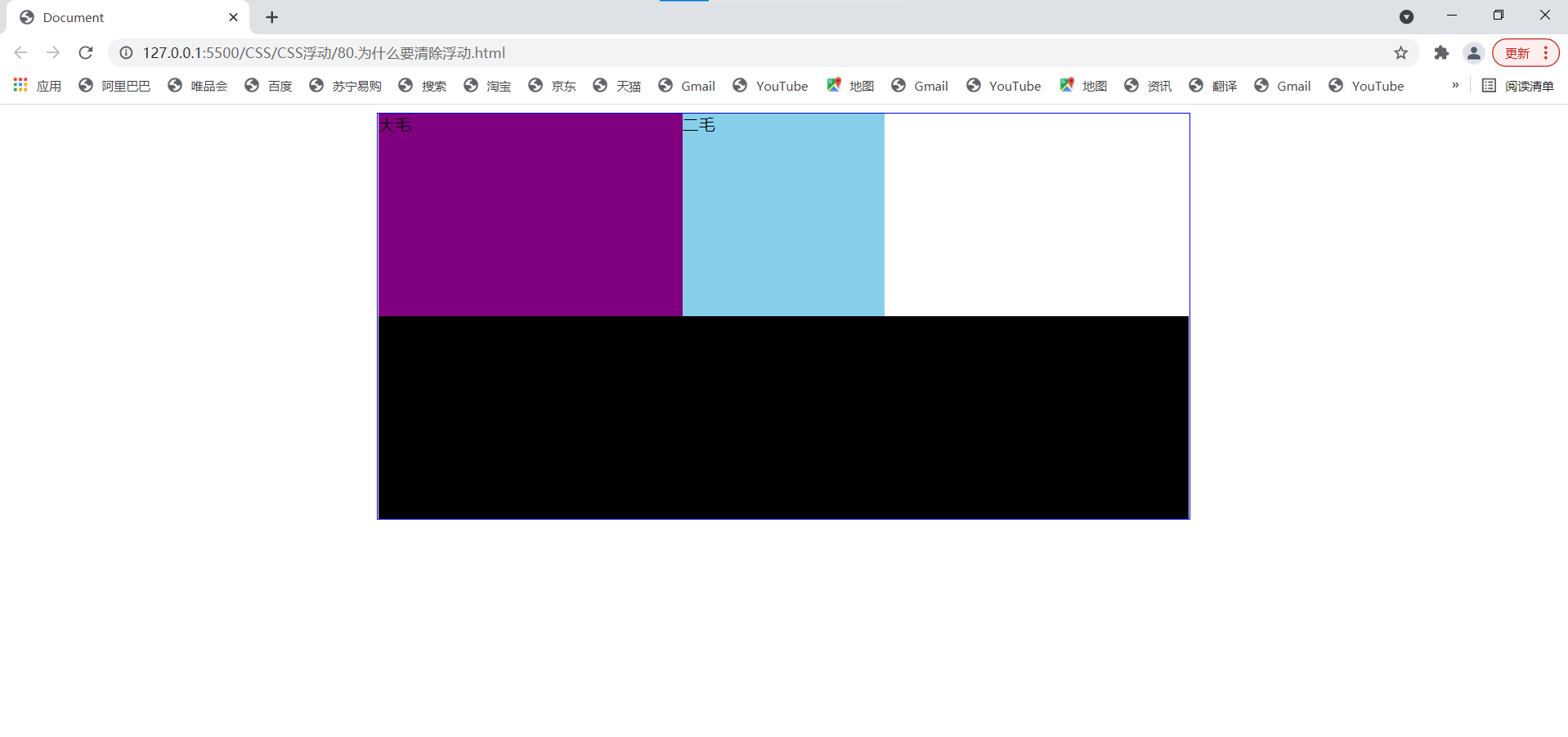Open the 应用 apps shortcut
This screenshot has height=737, width=1568.
[x=38, y=86]
